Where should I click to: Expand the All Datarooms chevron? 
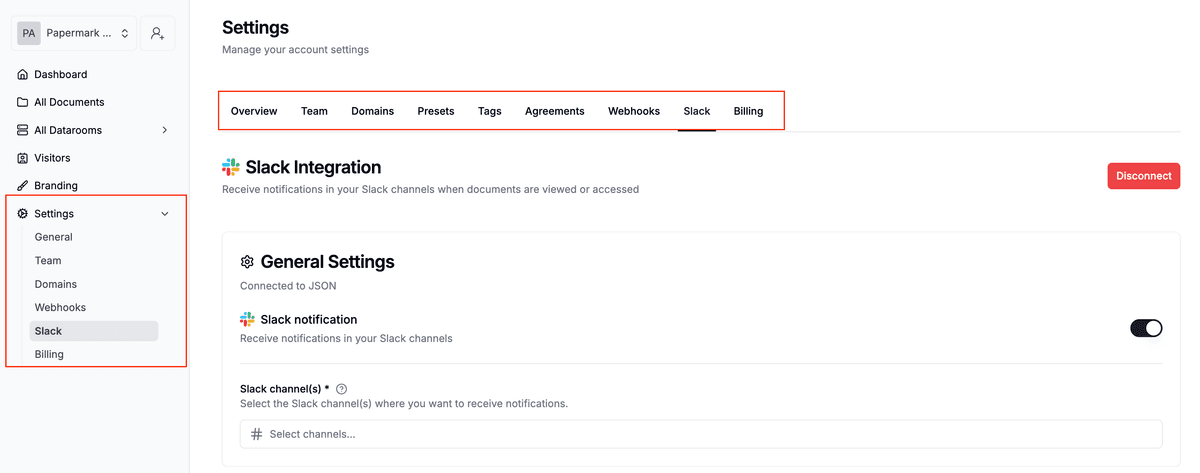coord(165,130)
